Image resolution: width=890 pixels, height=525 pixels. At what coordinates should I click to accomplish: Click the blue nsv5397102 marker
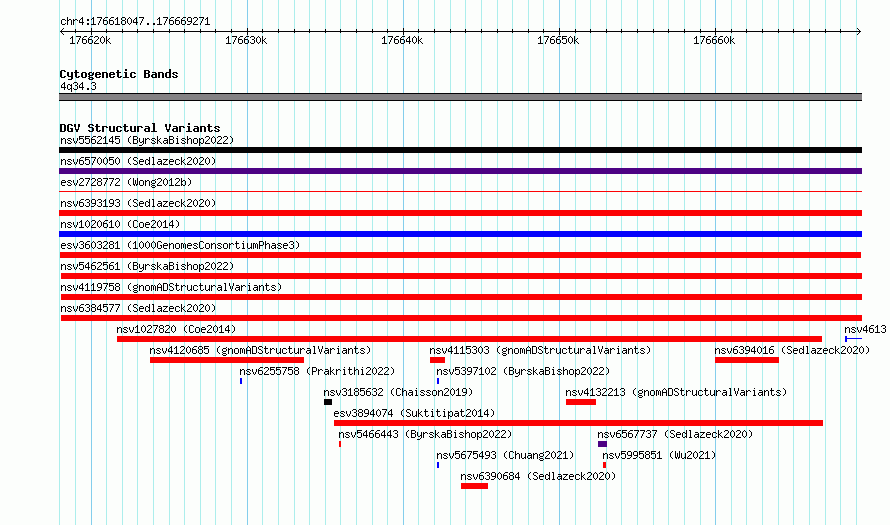(438, 381)
